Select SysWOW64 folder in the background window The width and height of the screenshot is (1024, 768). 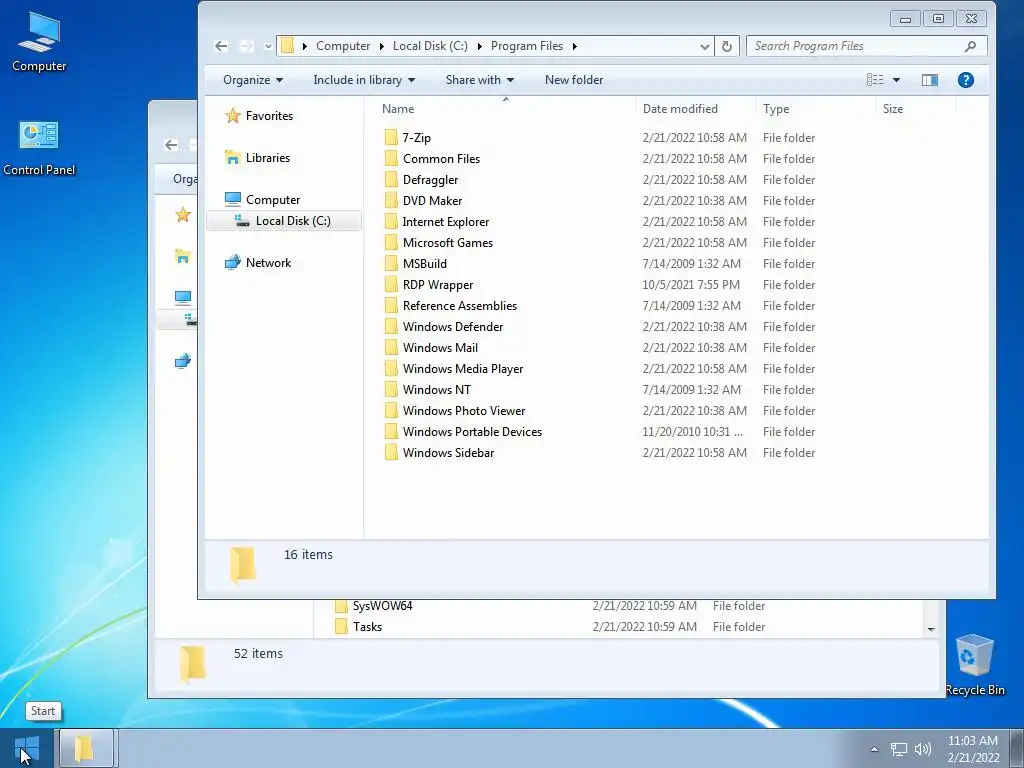tap(383, 605)
